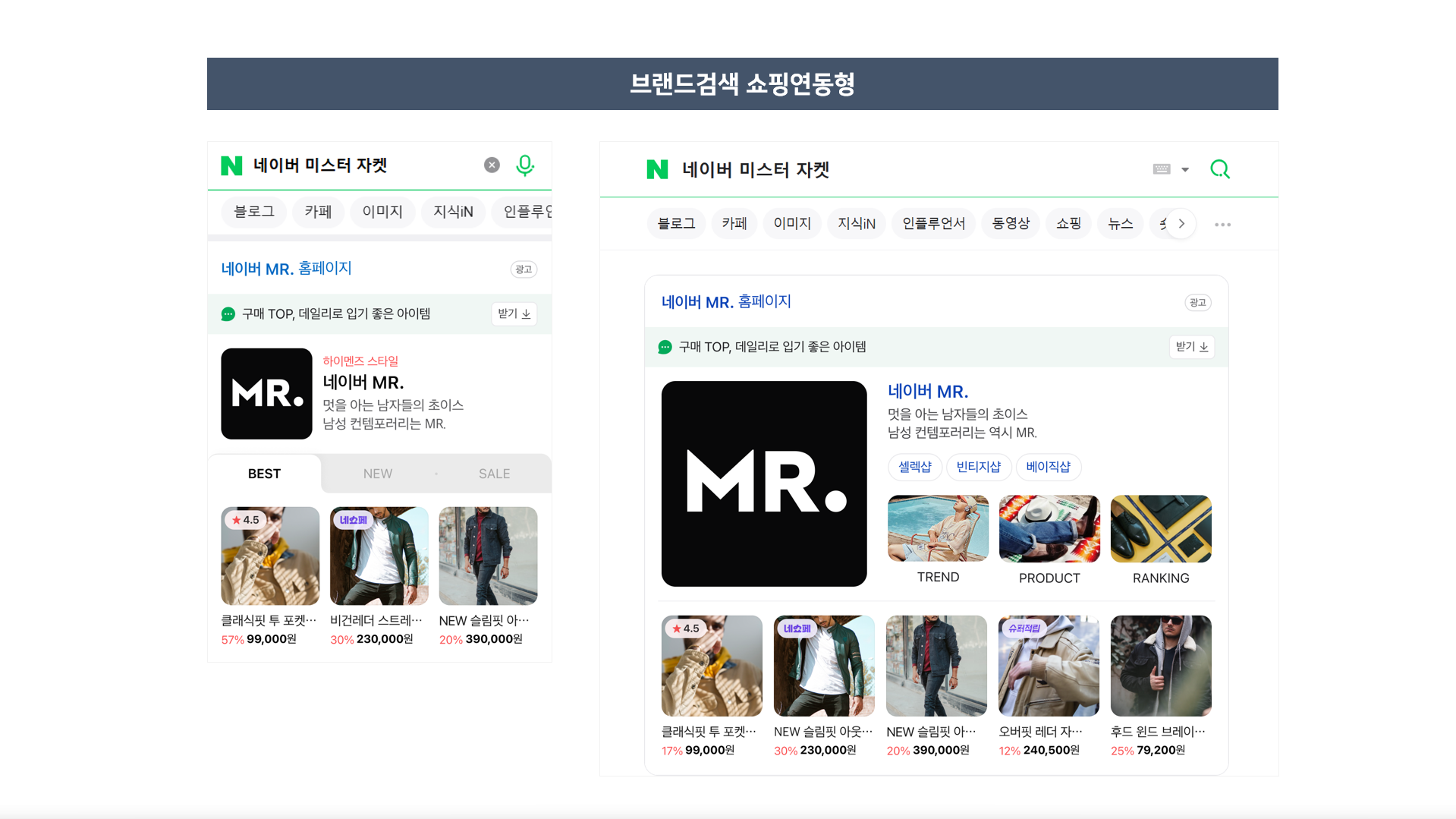Open desktop product image priced 99,000원
Viewport: 1456px width, 819px height.
point(712,666)
